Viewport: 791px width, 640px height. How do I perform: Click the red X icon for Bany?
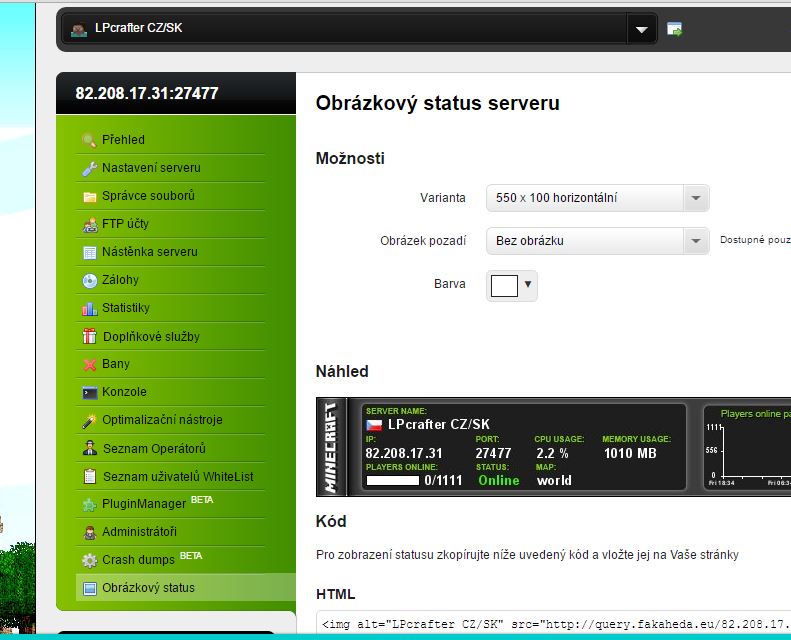click(89, 364)
